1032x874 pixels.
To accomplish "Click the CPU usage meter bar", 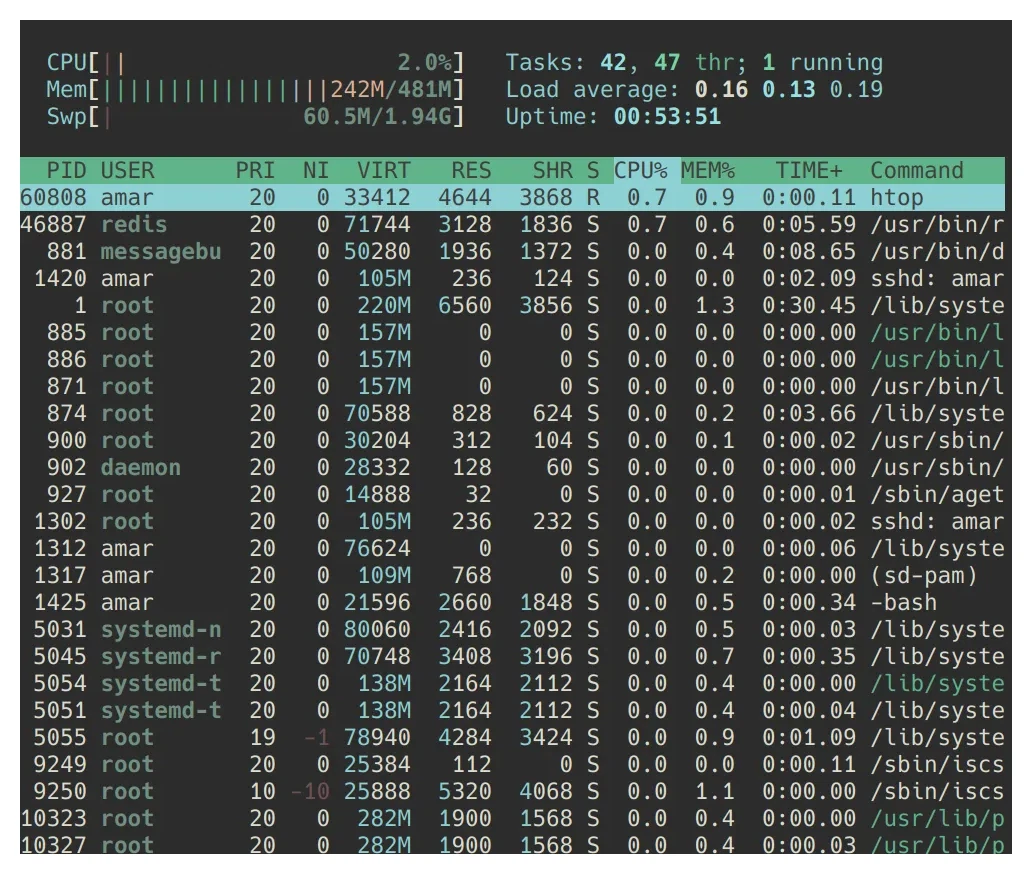I will (255, 63).
